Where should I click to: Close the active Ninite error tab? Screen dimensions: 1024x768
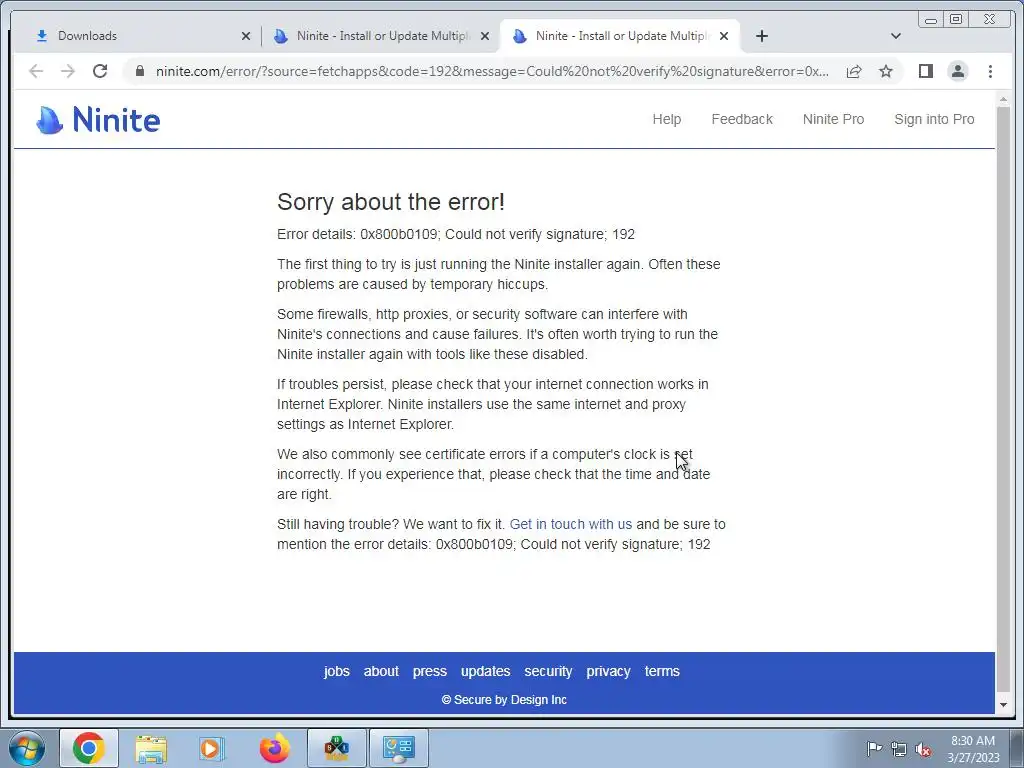click(724, 36)
